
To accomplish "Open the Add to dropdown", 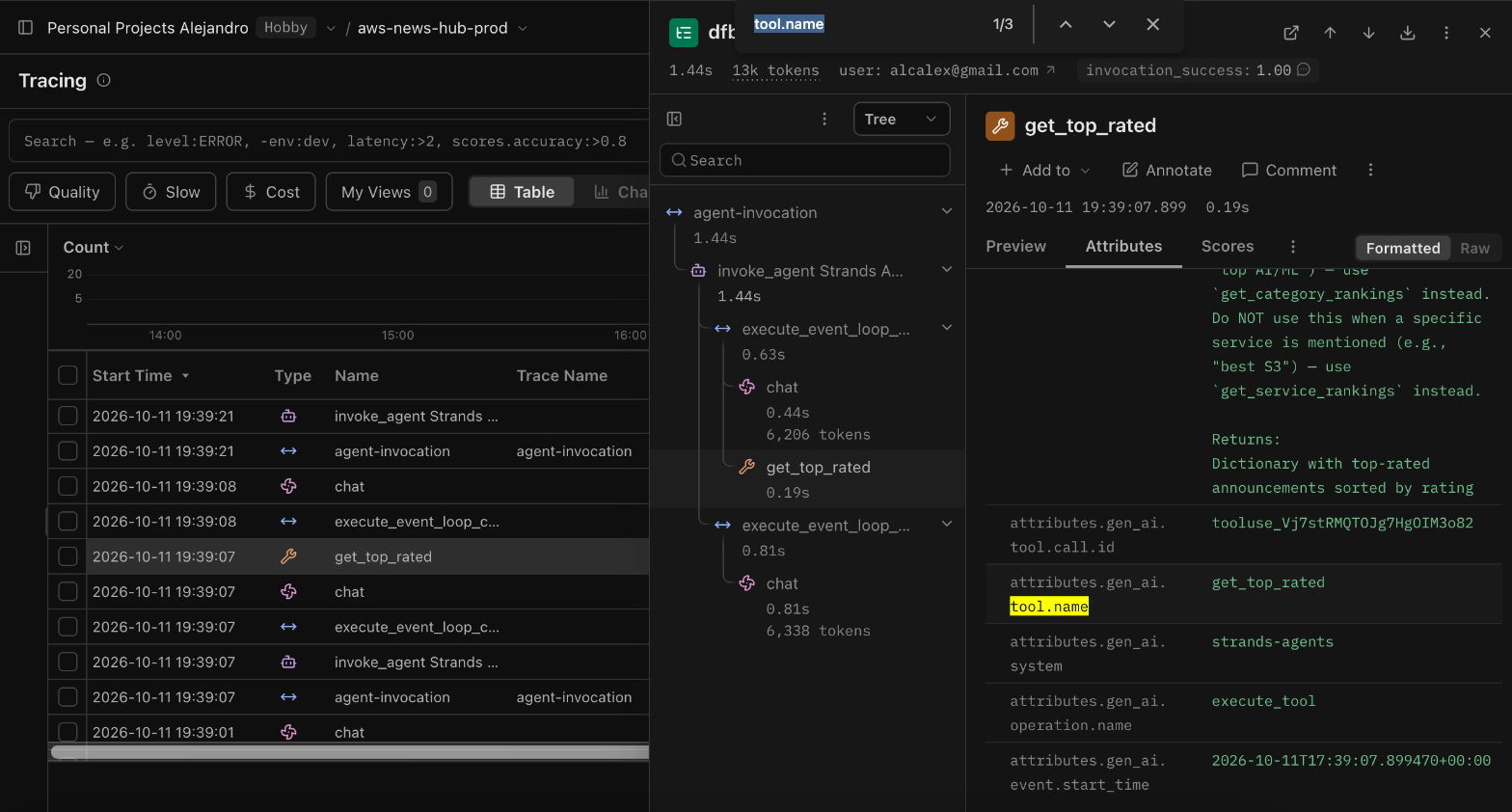I will coord(1044,170).
